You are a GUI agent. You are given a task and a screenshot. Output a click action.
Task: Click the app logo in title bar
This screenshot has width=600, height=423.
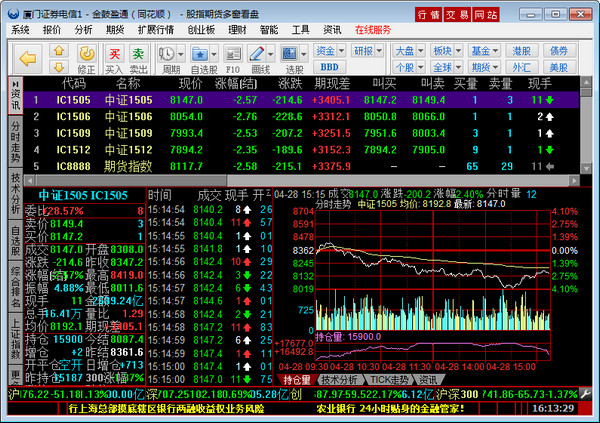[x=13, y=14]
